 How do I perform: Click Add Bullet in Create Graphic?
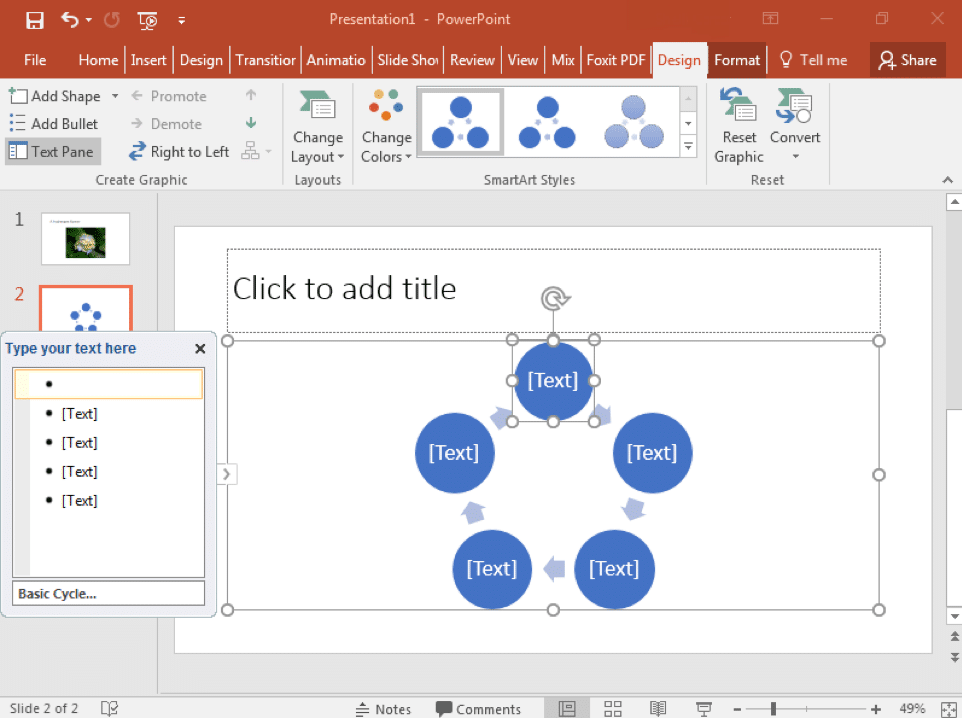click(54, 124)
